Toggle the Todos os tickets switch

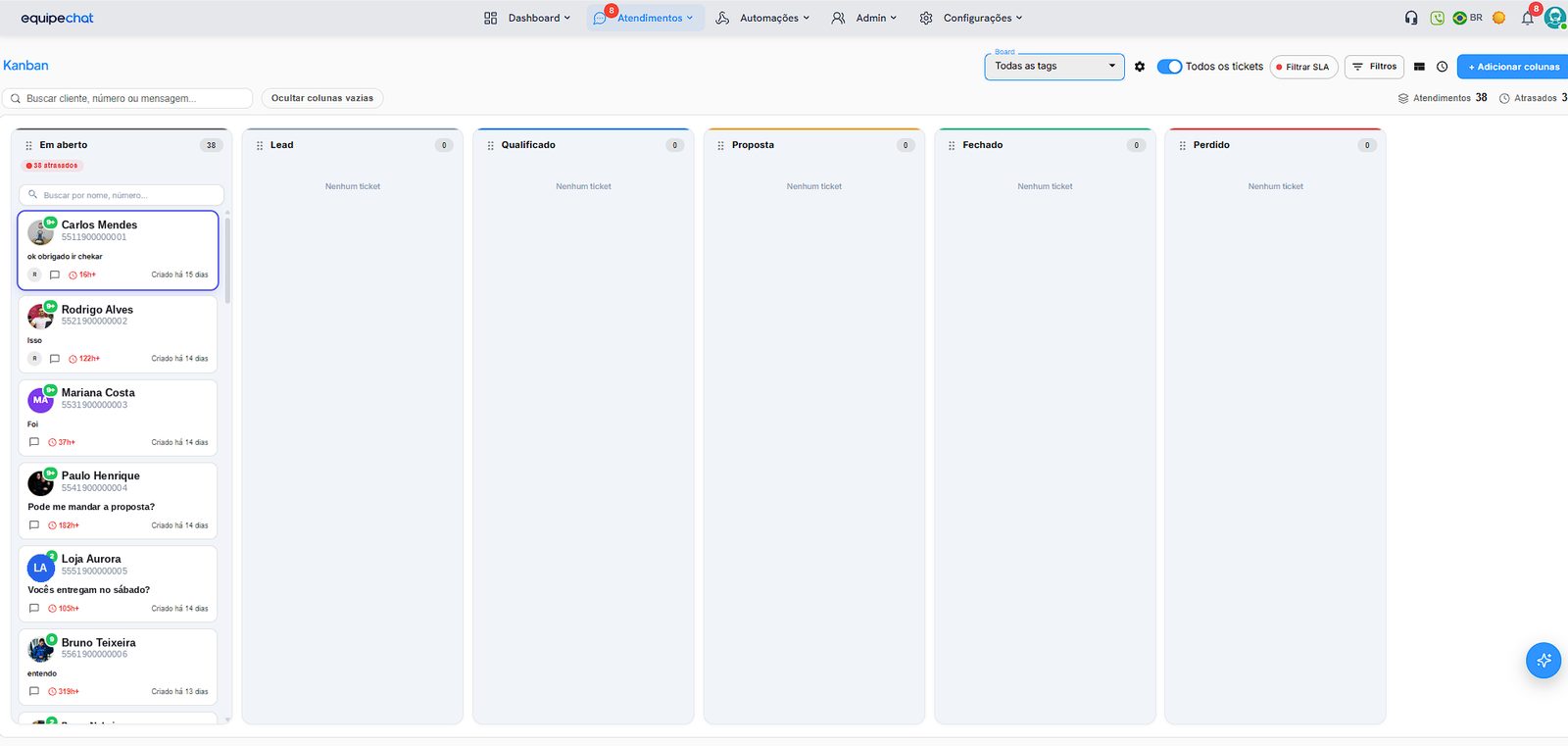(1169, 67)
